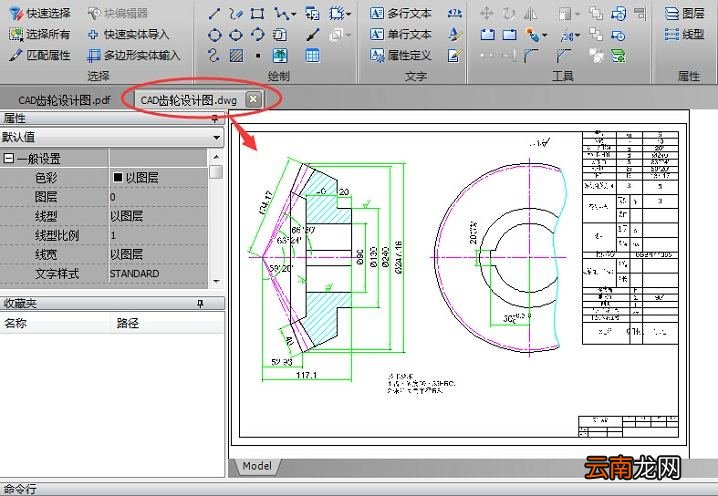The image size is (718, 496).
Task: Pin the 收藏夹 favorites panel
Action: click(x=200, y=303)
